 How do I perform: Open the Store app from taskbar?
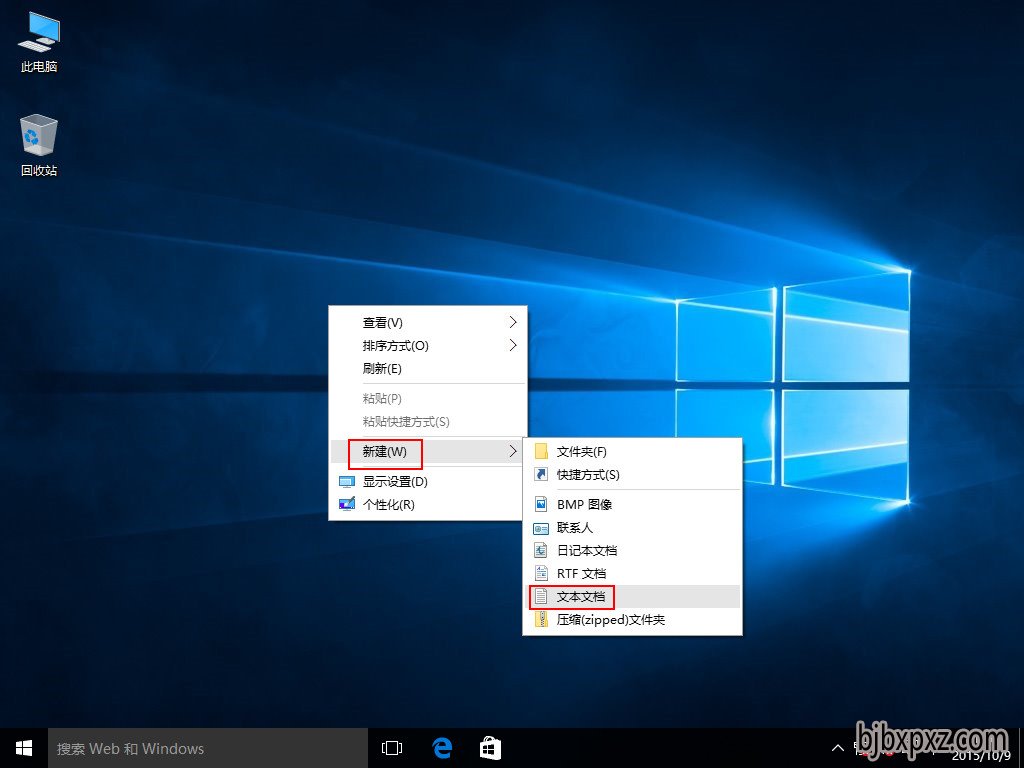[x=490, y=748]
